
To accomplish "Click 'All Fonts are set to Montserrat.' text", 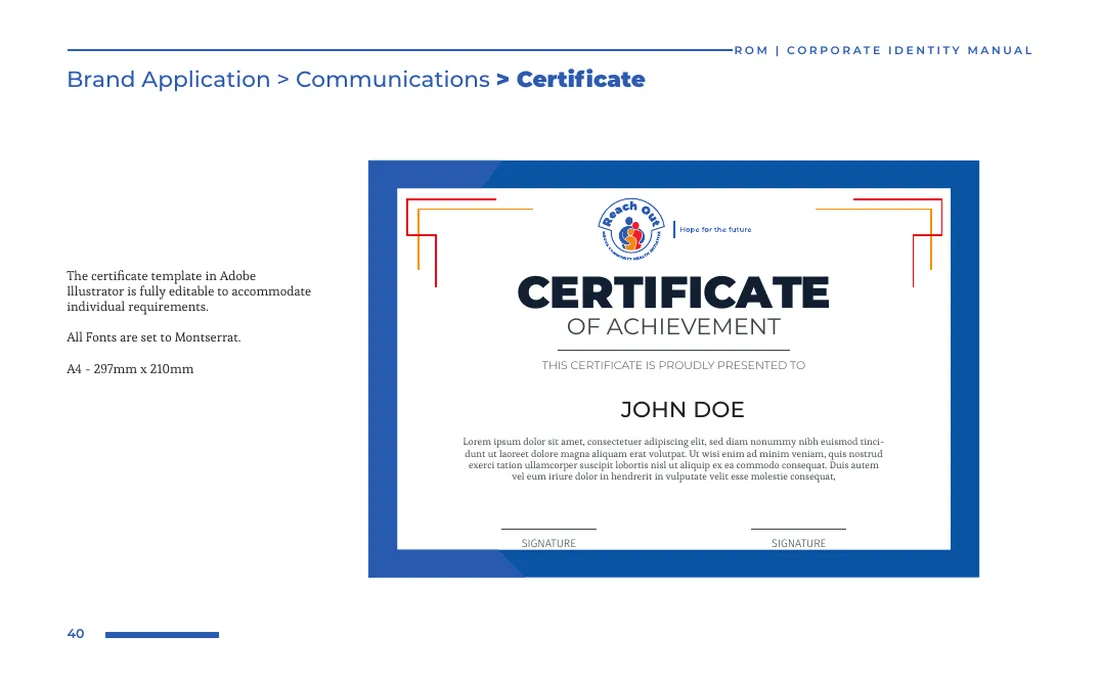I will [x=154, y=337].
